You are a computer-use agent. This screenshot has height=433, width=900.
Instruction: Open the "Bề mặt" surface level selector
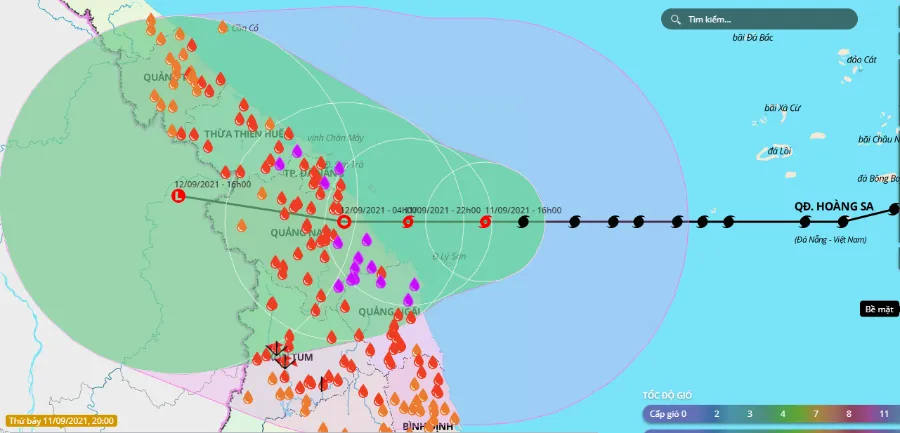(x=876, y=309)
